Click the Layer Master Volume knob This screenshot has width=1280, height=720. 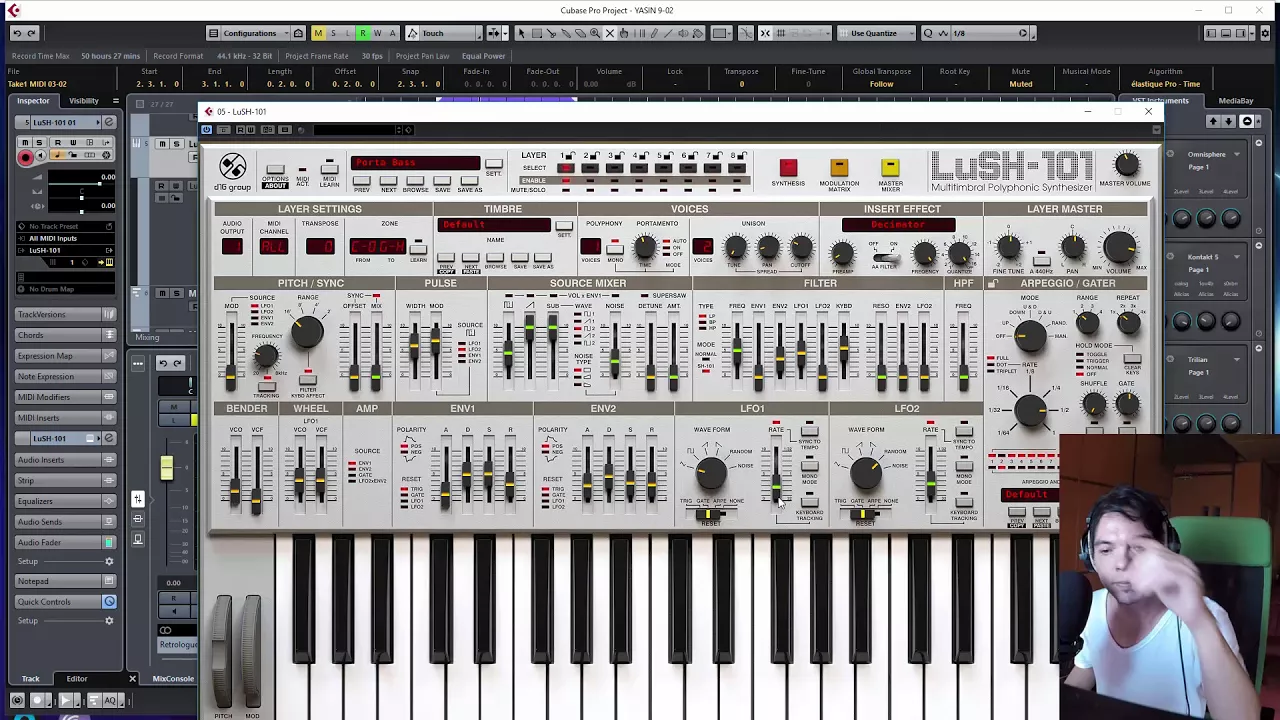point(1119,247)
